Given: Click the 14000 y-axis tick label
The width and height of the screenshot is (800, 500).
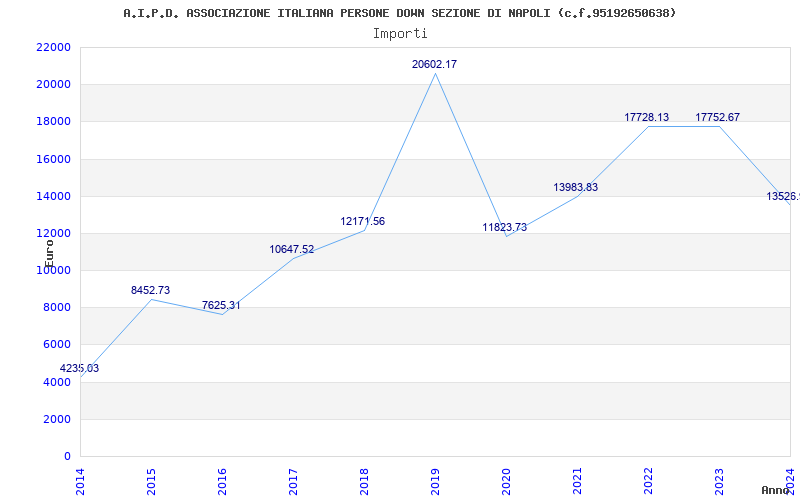Looking at the screenshot, I should (x=53, y=196).
